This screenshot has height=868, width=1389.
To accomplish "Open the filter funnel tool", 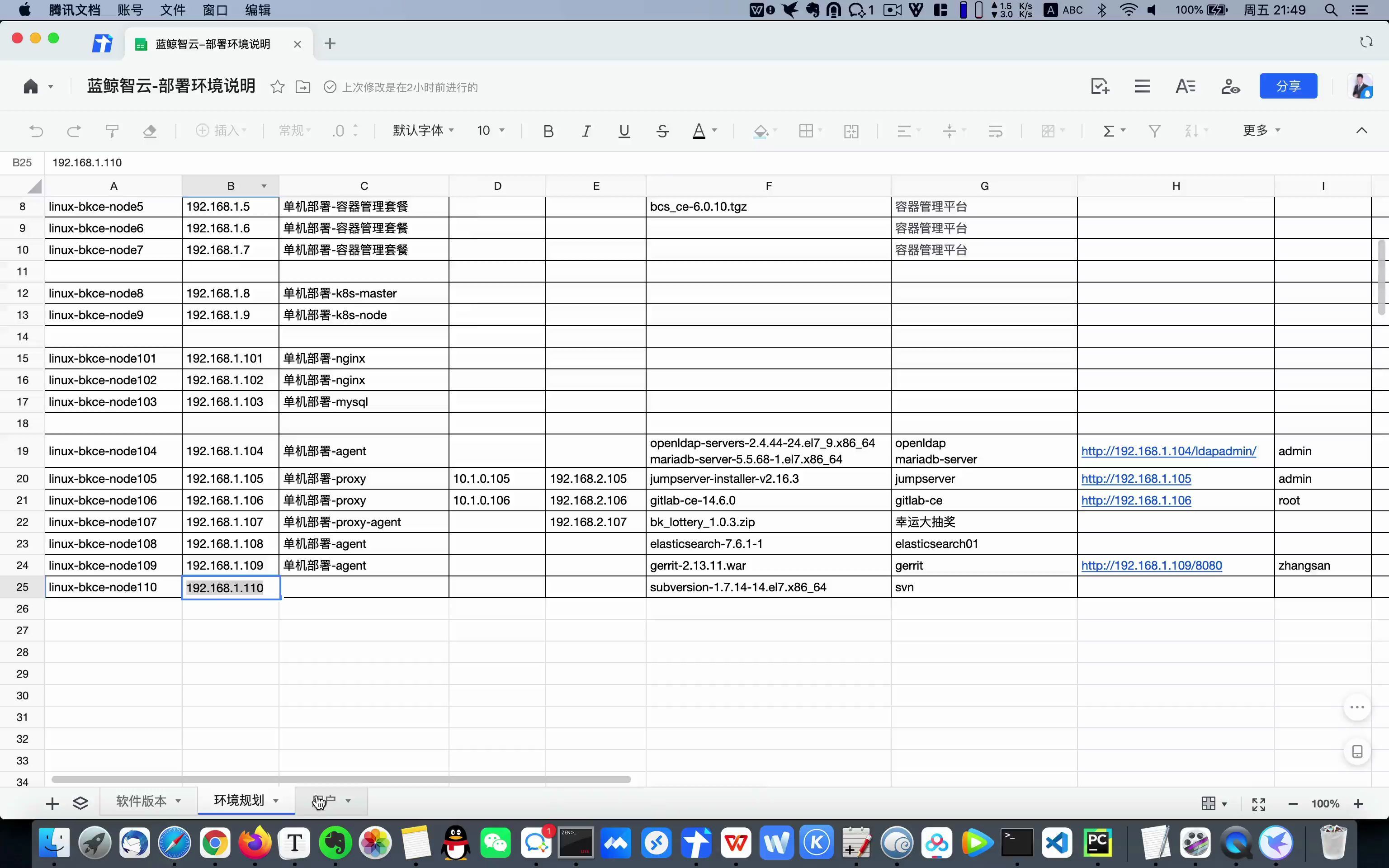I will (x=1154, y=131).
